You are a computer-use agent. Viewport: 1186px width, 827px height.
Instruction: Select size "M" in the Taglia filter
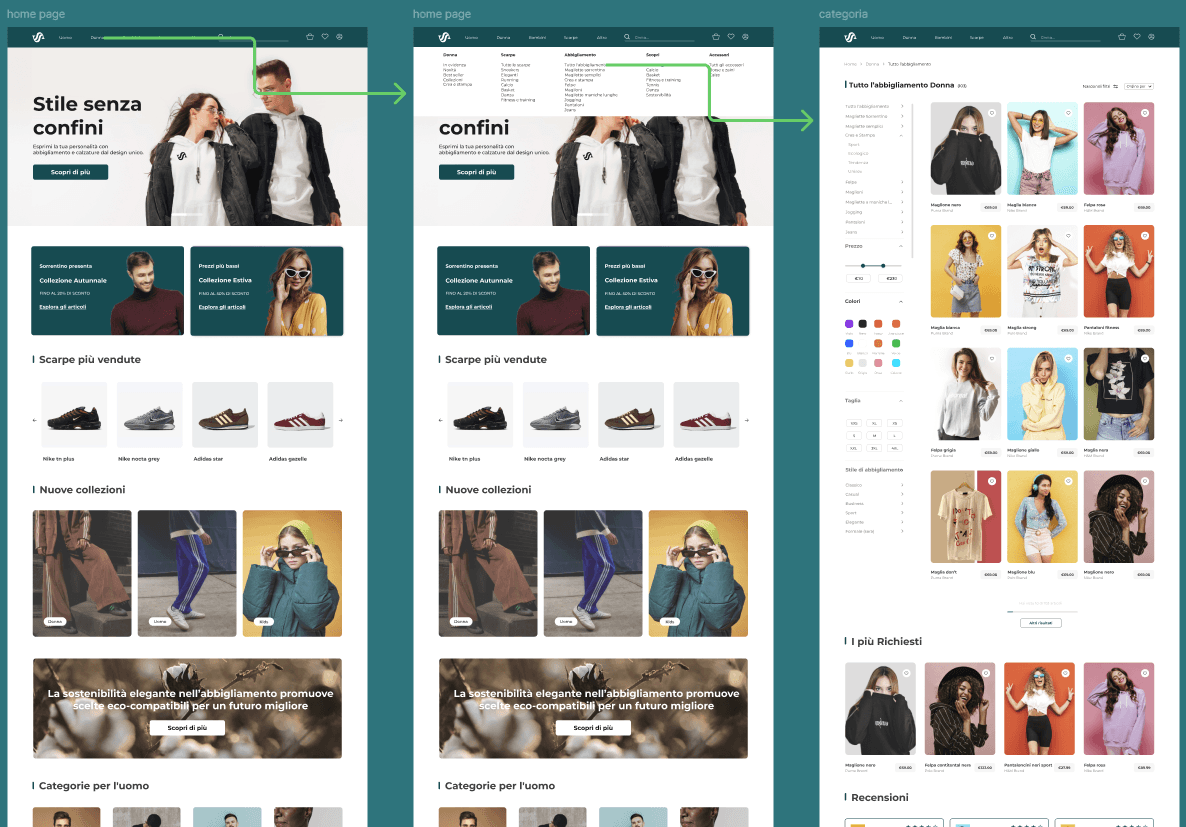875,435
